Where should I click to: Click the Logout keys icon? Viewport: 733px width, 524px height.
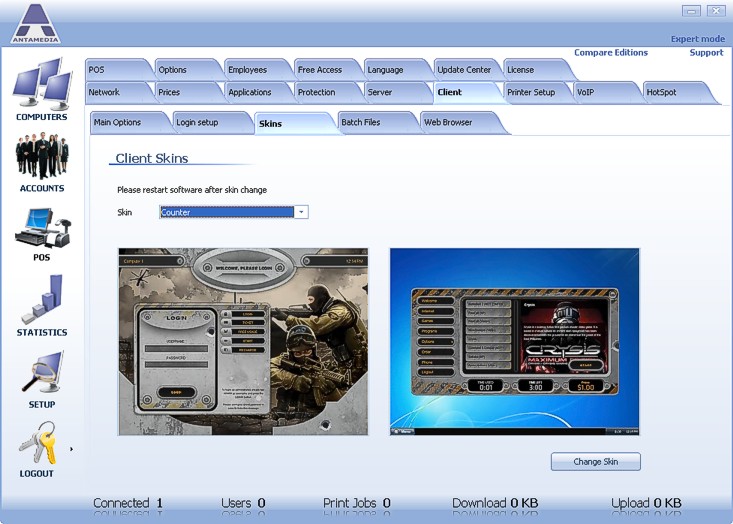[x=38, y=442]
